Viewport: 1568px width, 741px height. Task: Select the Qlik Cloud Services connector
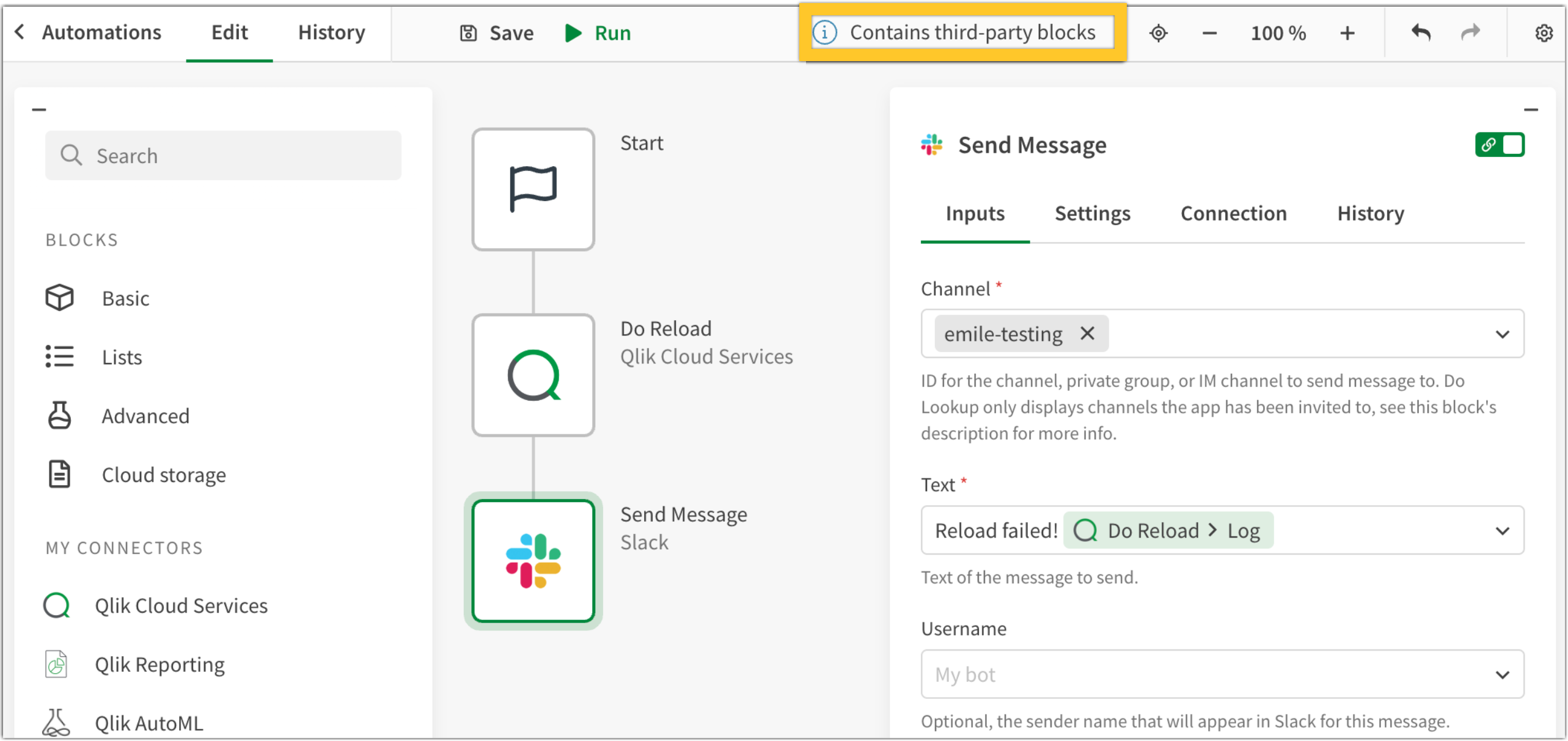pos(181,605)
